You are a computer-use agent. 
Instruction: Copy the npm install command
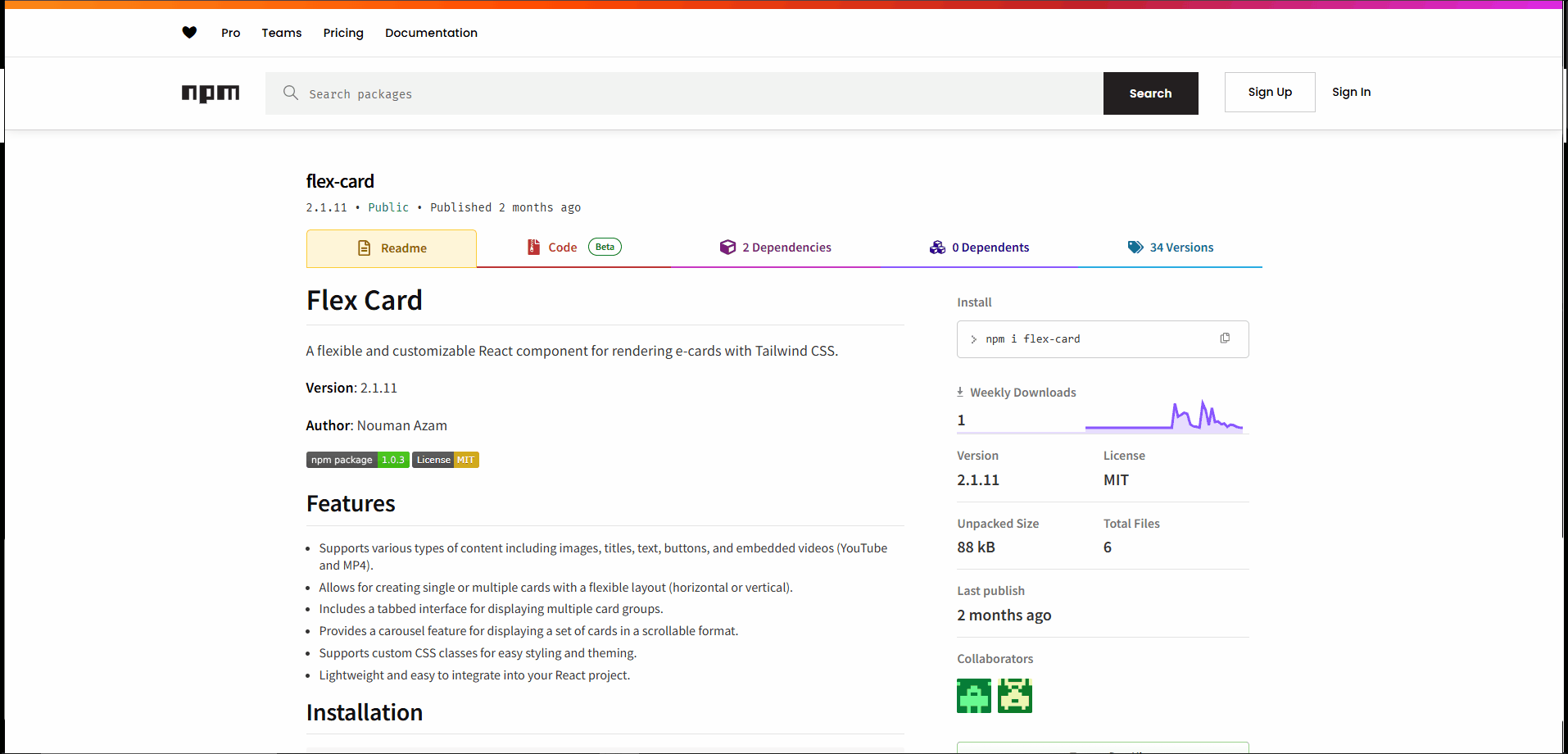pos(1225,338)
